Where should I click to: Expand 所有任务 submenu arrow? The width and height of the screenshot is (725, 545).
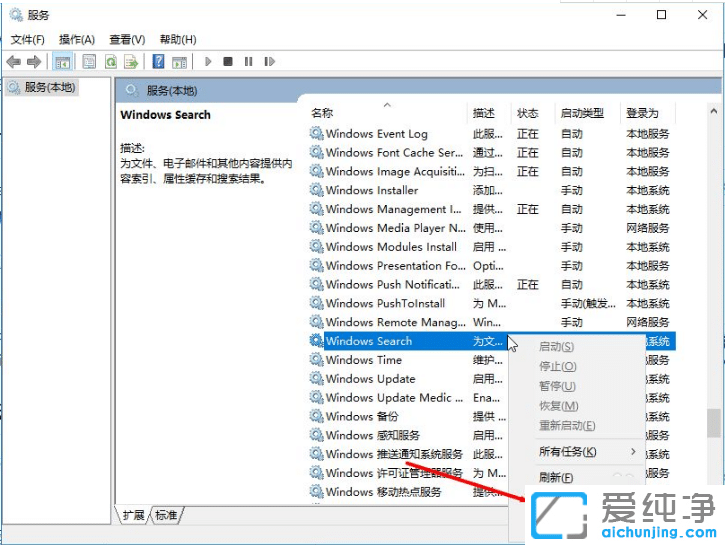coord(633,452)
